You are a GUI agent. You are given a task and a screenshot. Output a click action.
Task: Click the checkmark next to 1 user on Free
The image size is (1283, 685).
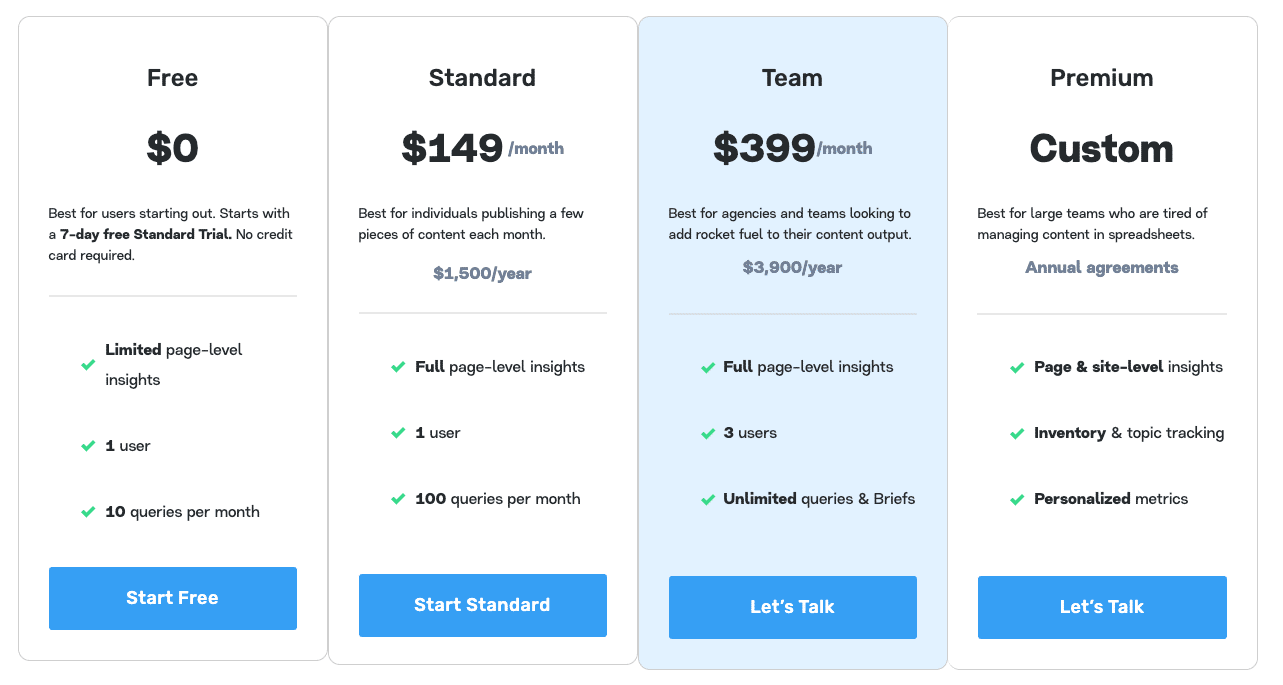pyautogui.click(x=88, y=445)
